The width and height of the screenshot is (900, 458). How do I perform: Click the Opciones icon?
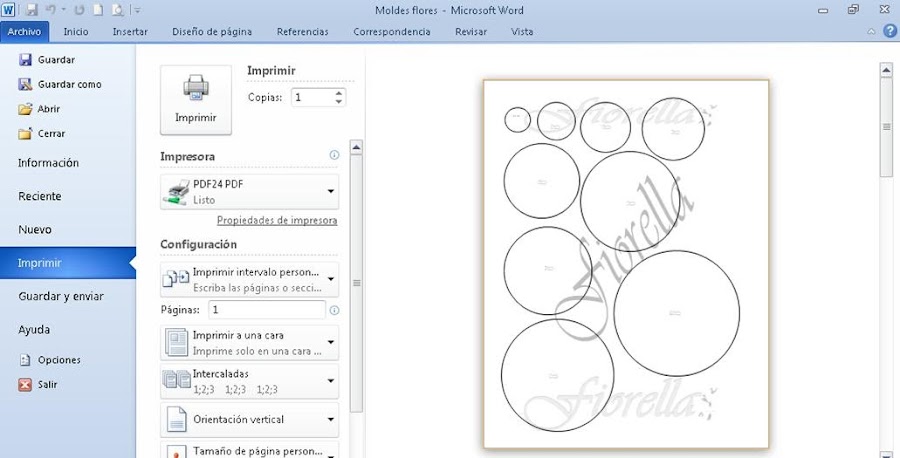[25, 360]
